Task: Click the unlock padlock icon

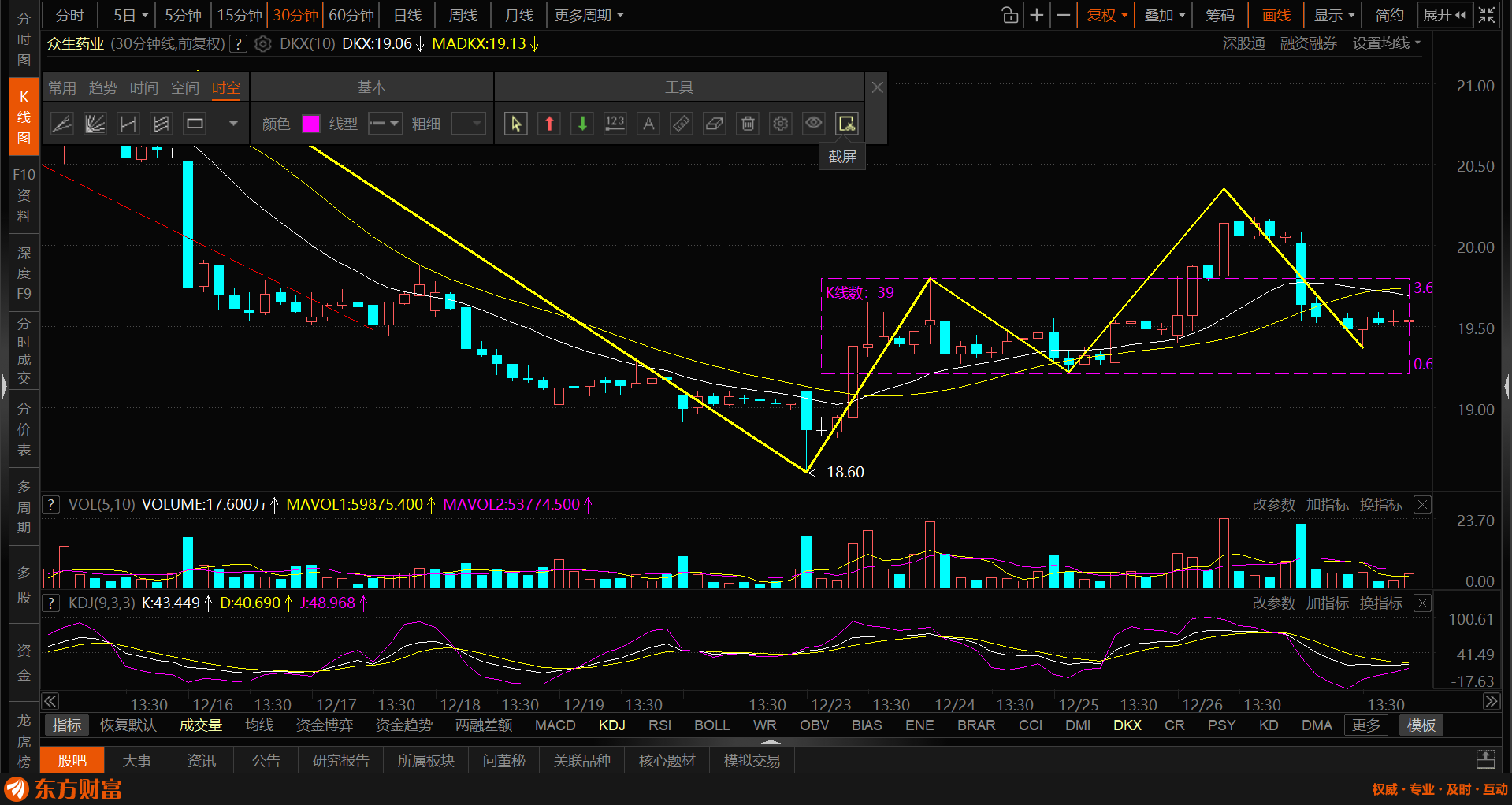Action: [1009, 15]
